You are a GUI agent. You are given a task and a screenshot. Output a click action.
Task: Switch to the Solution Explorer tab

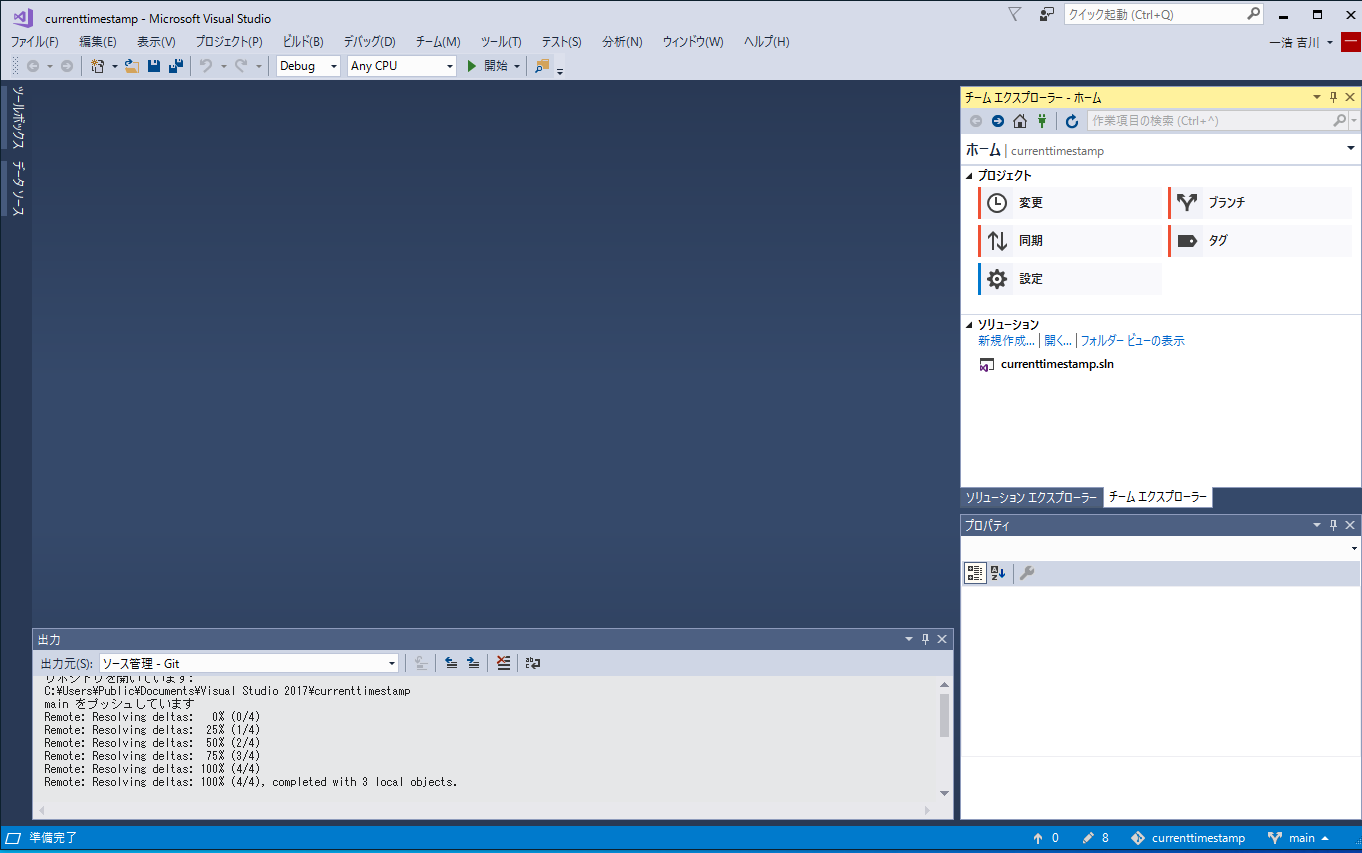(1030, 498)
